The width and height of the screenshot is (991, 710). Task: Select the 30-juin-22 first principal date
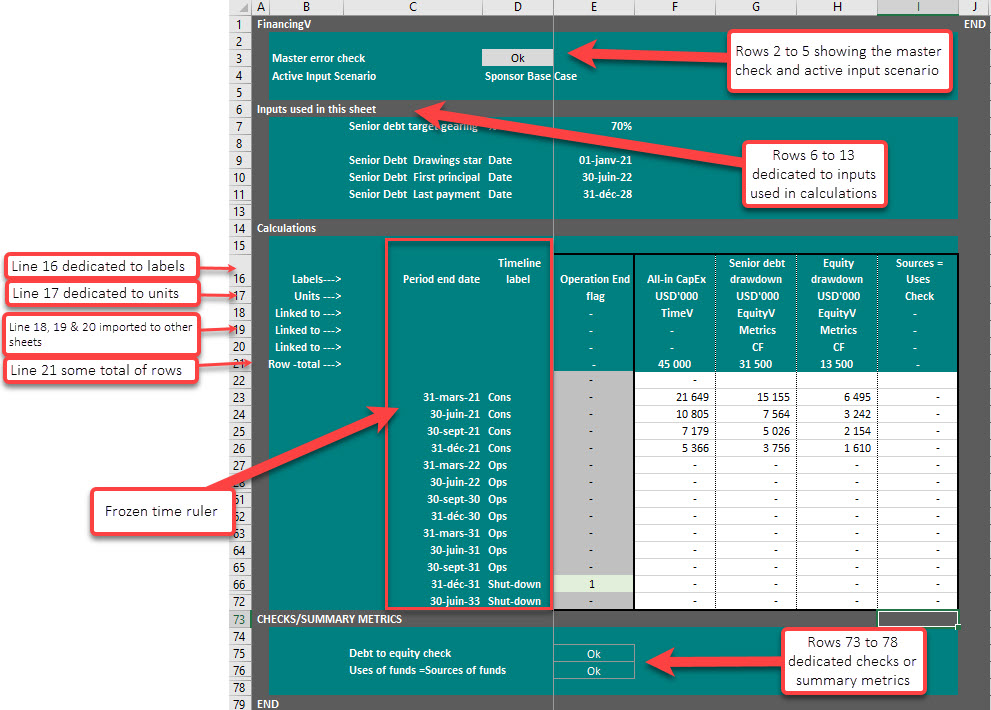(x=607, y=178)
